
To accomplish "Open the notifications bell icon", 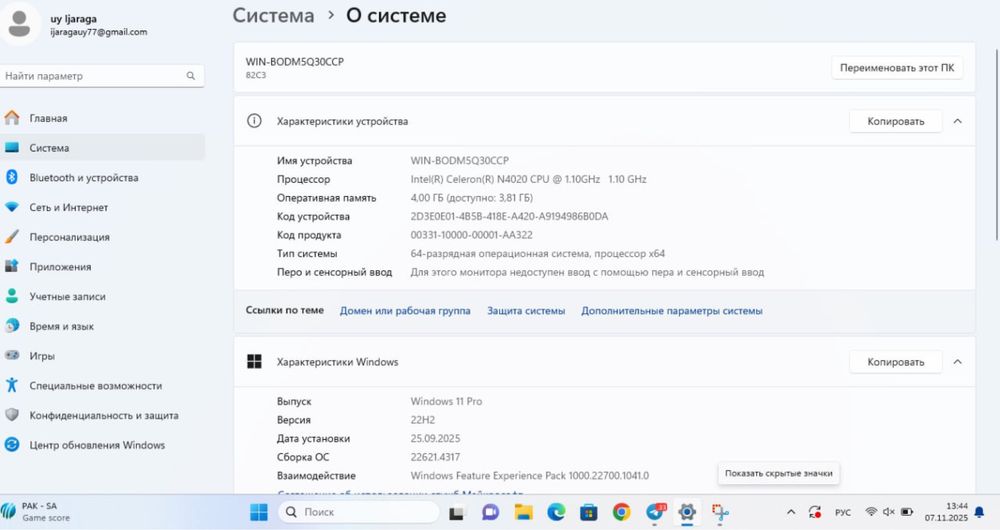I will [979, 512].
